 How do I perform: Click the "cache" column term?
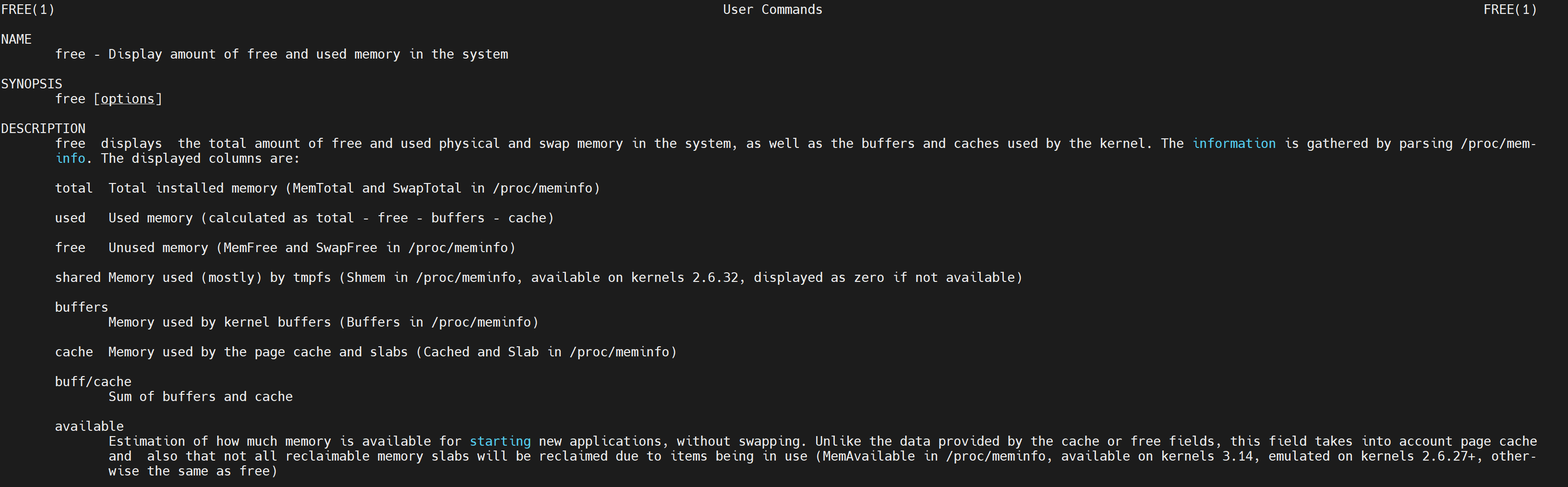coord(73,352)
